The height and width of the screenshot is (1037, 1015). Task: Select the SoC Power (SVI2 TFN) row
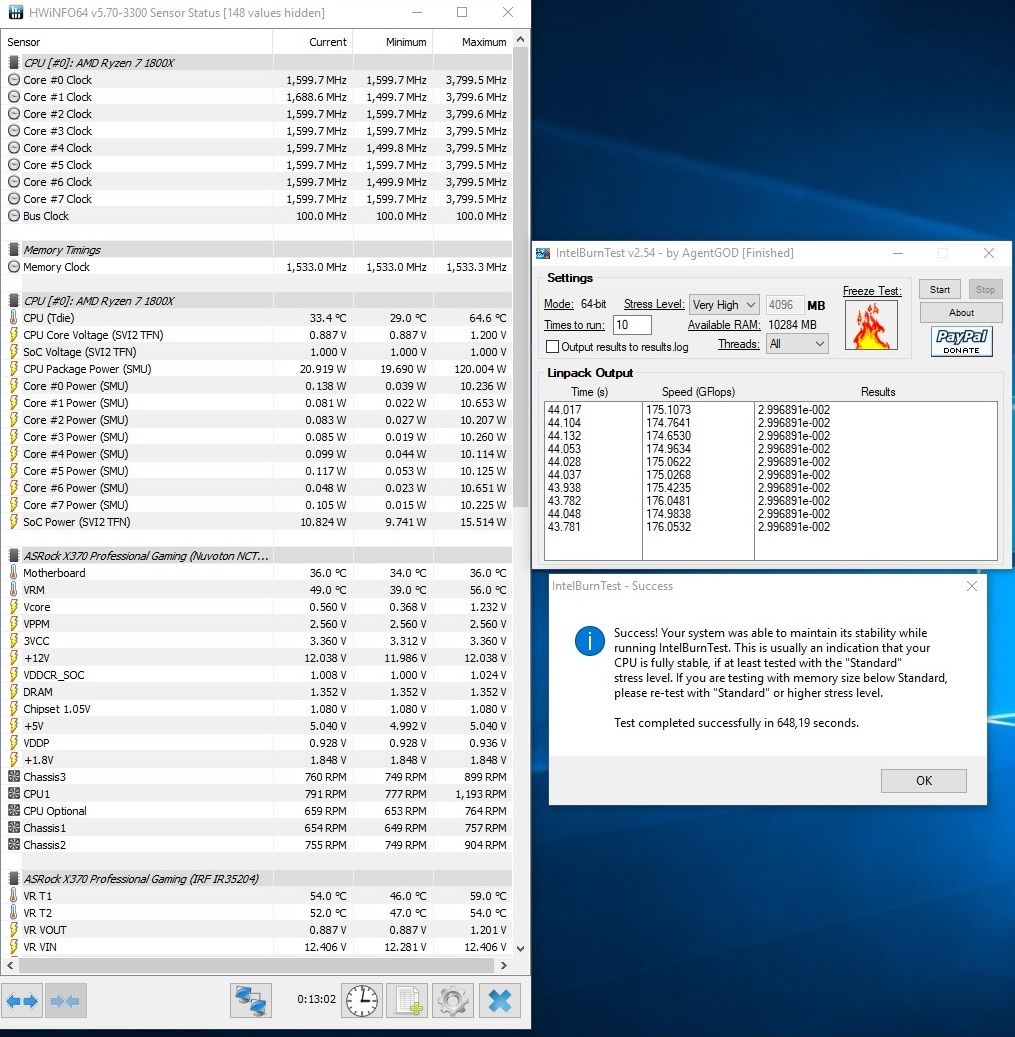coord(257,522)
